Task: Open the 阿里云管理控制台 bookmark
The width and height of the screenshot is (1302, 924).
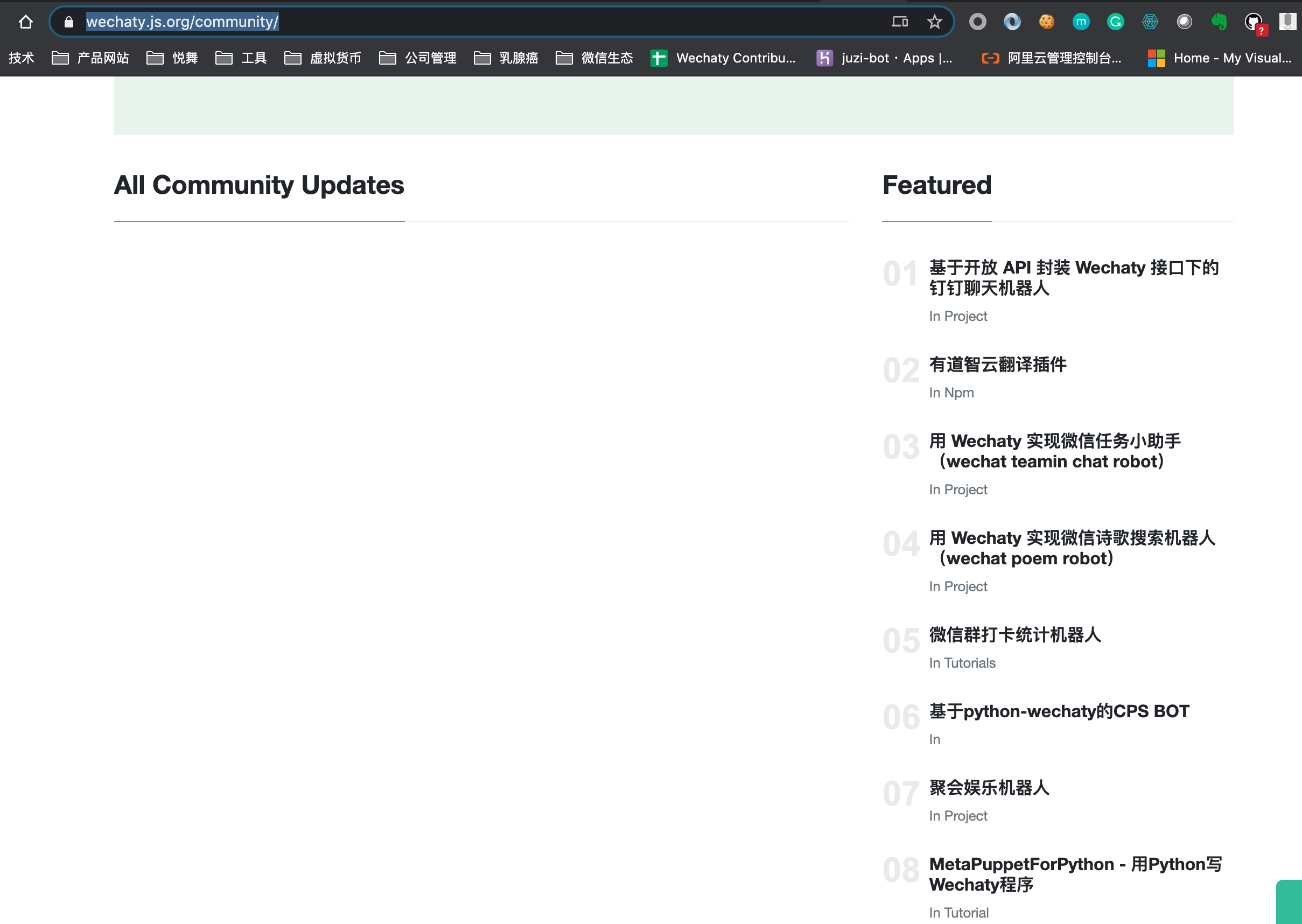Action: [x=1051, y=58]
